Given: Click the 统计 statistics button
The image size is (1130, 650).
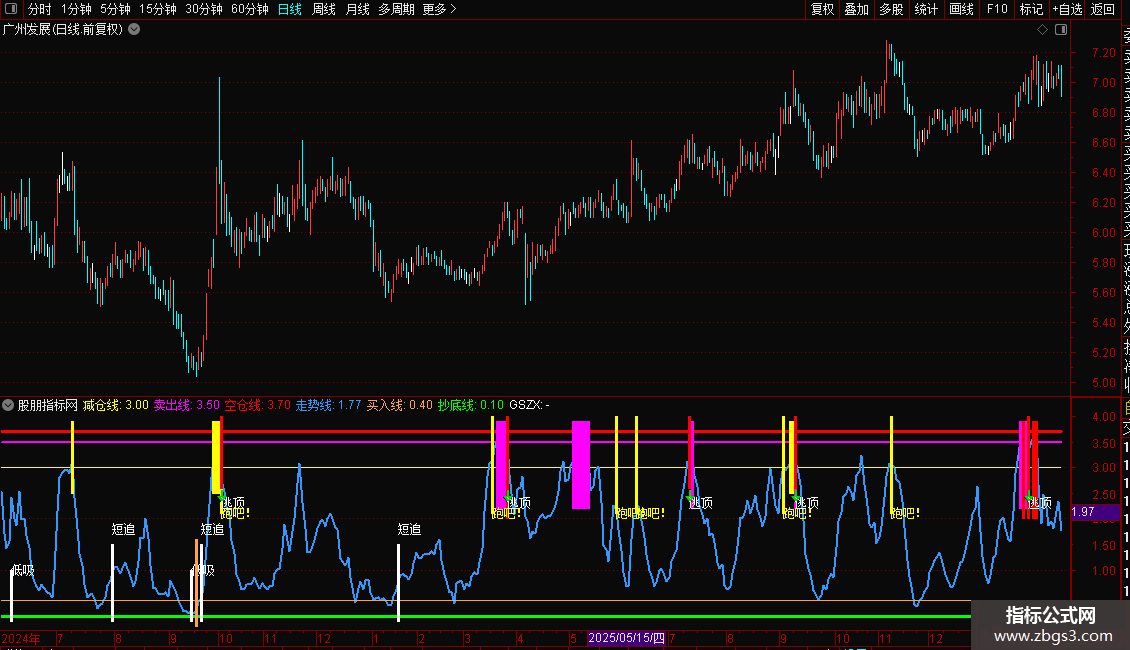Looking at the screenshot, I should tap(926, 9).
